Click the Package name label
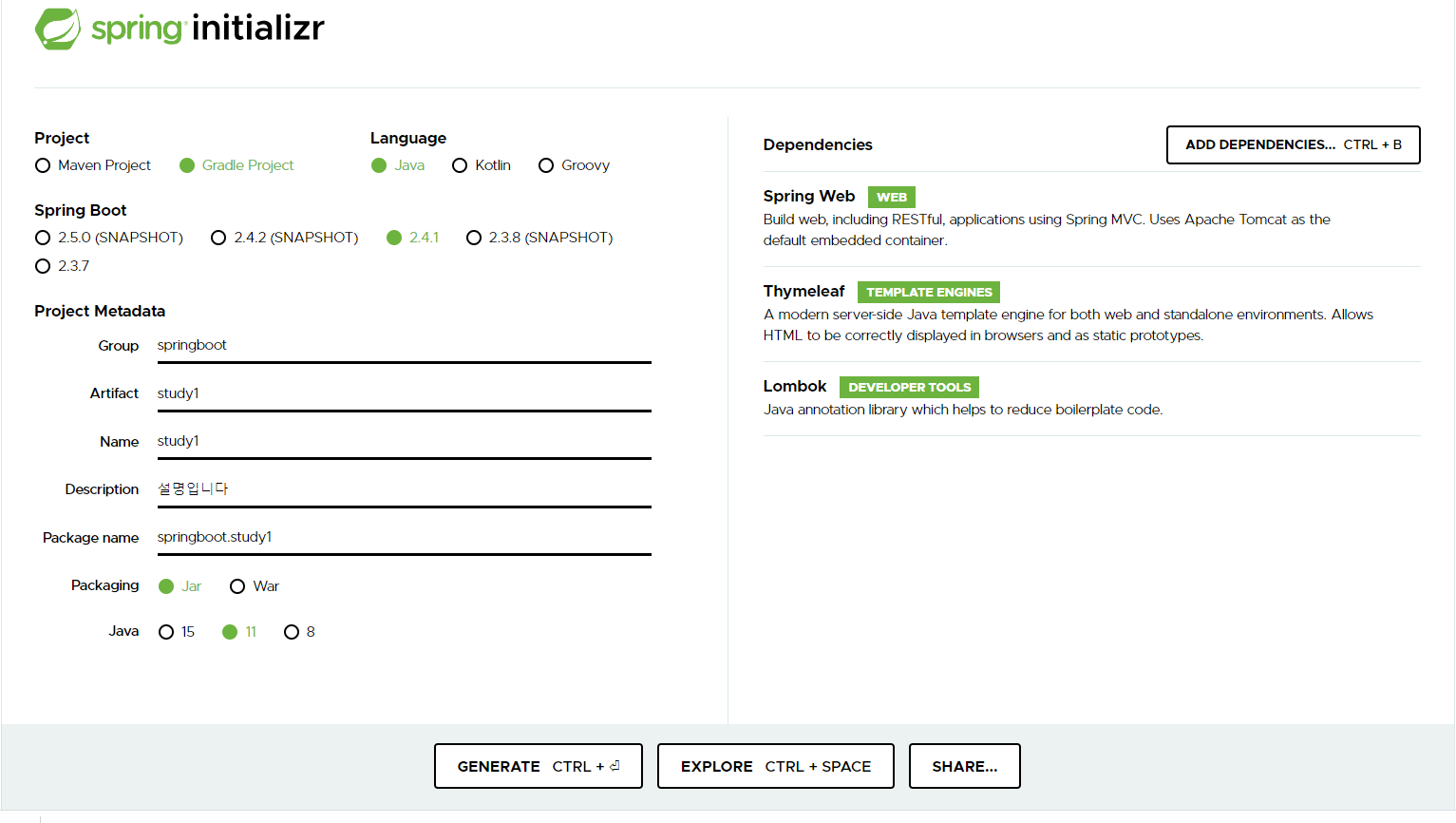Screen dimensions: 1456x823 coord(91,538)
